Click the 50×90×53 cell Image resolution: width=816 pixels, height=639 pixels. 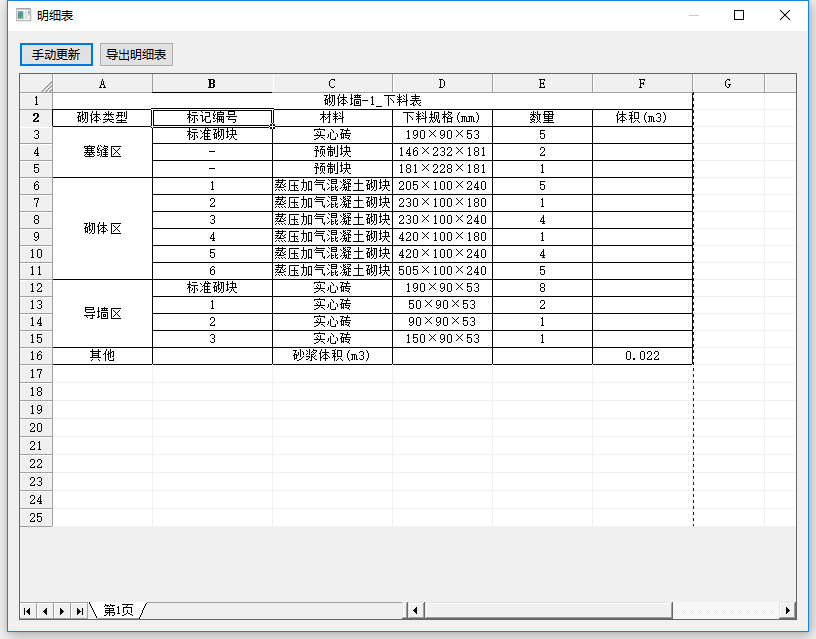tap(442, 305)
